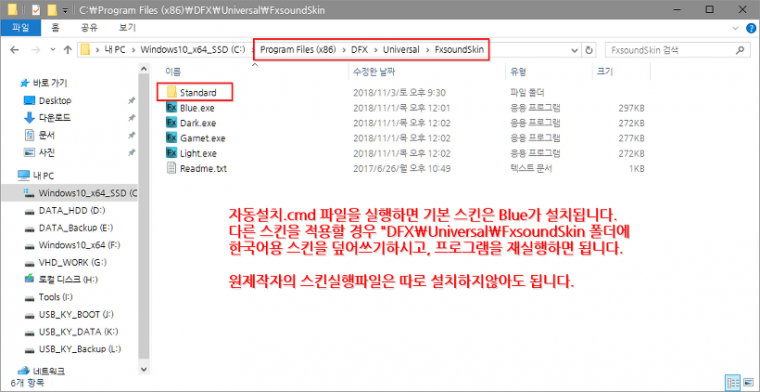Switch to the 홈 ribbon tab
The height and width of the screenshot is (392, 760).
point(55,28)
